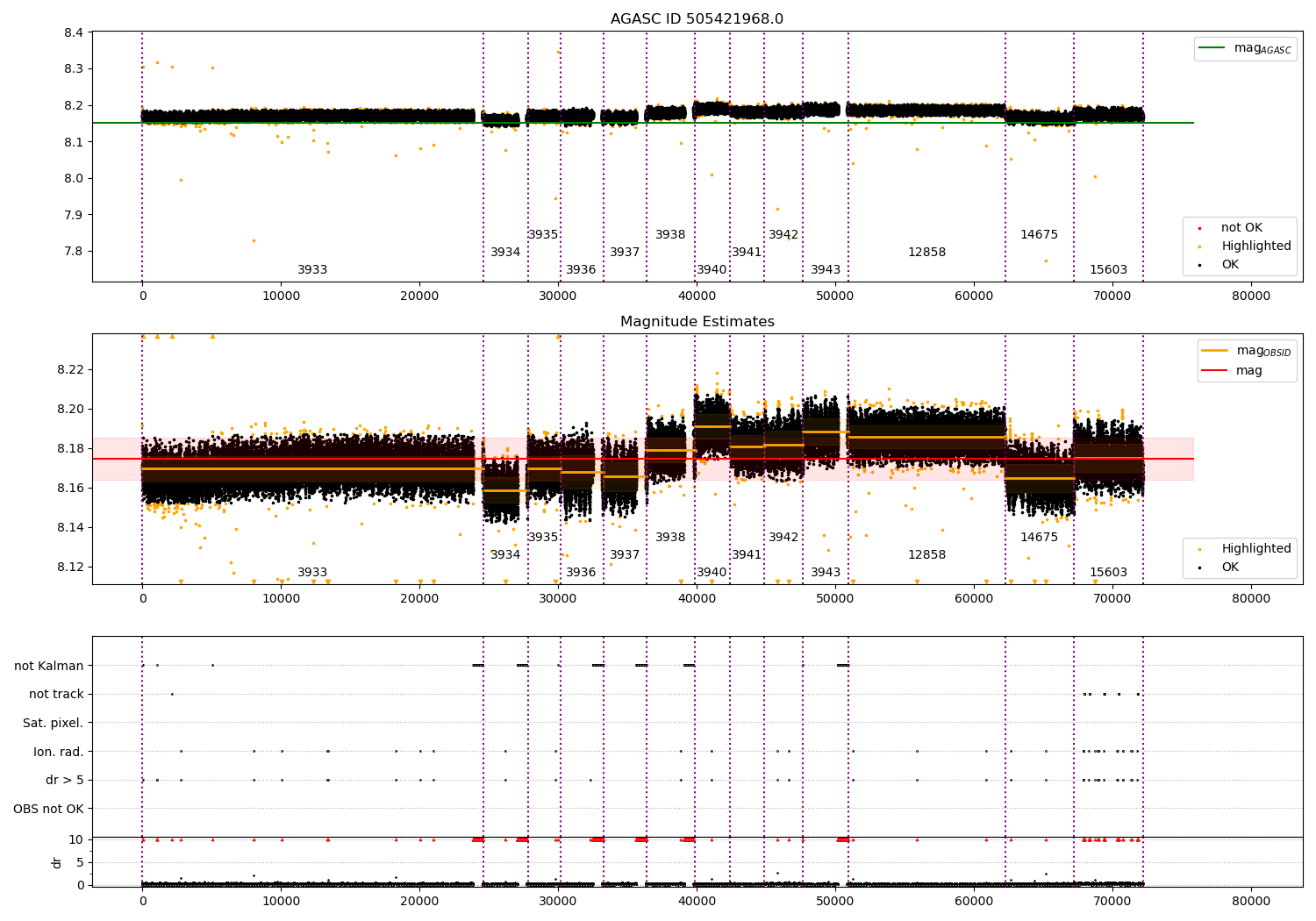Click obsid label 3938 in the Magnitude Estimates plot
Screen dimensions: 1316x921
pos(670,537)
